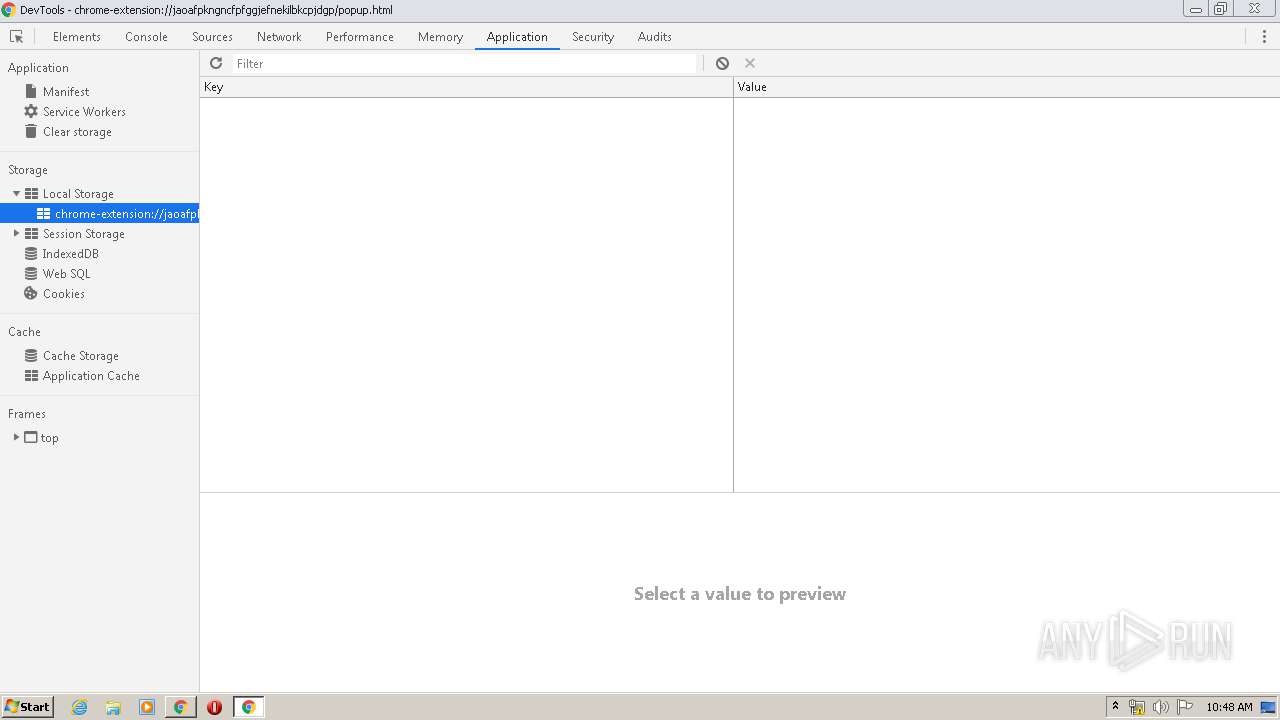The width and height of the screenshot is (1280, 720).
Task: Click the Manifest file icon
Action: coord(31,91)
